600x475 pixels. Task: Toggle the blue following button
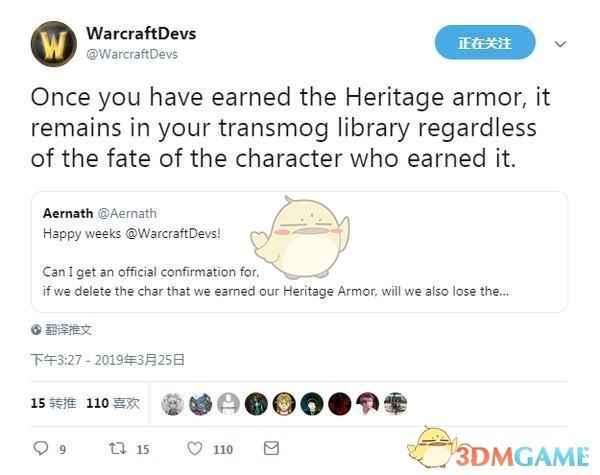tap(485, 42)
